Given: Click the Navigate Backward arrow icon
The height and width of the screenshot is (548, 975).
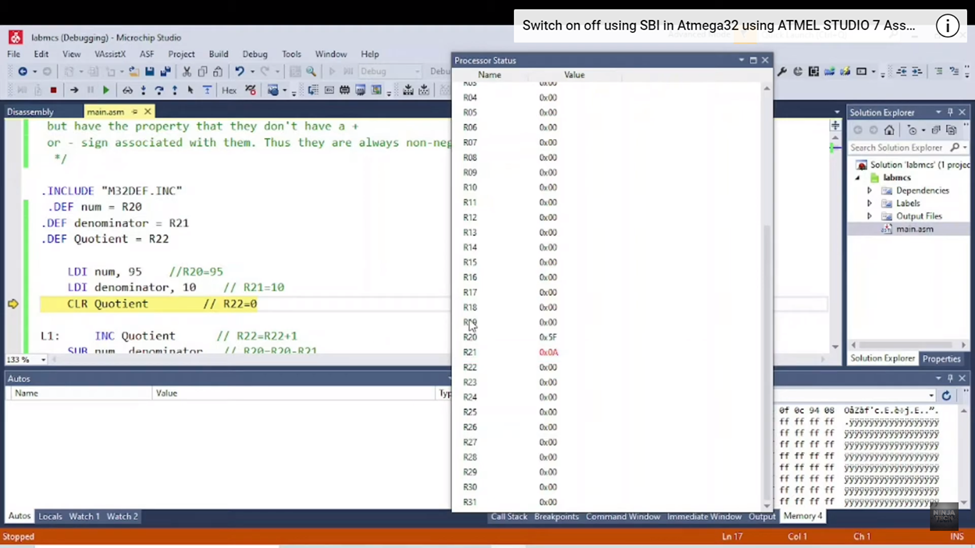Looking at the screenshot, I should (x=22, y=72).
